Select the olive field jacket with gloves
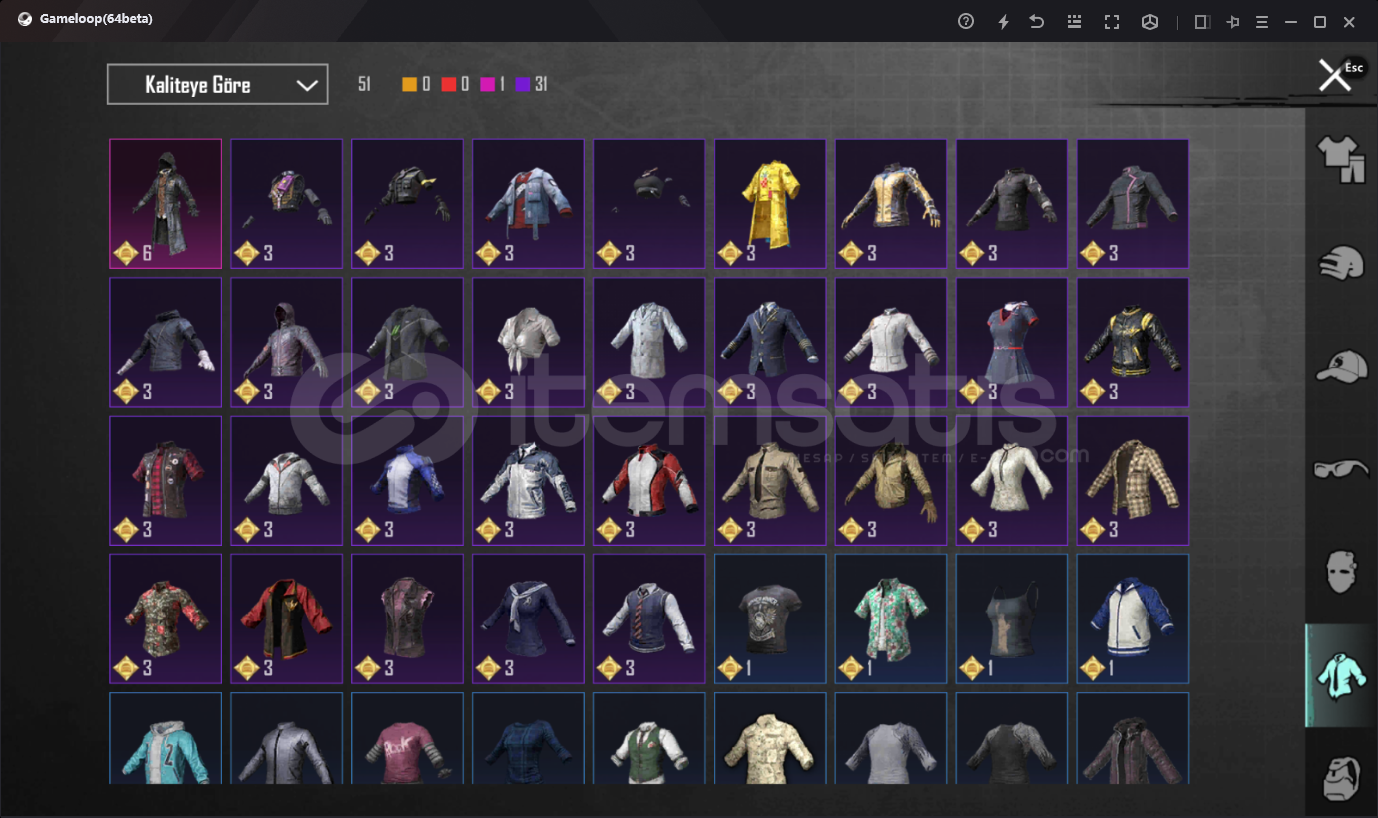Viewport: 1378px width, 818px height. [891, 481]
